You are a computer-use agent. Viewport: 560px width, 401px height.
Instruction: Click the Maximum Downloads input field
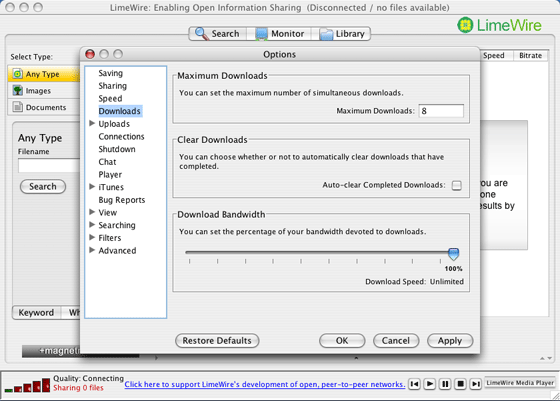(441, 111)
